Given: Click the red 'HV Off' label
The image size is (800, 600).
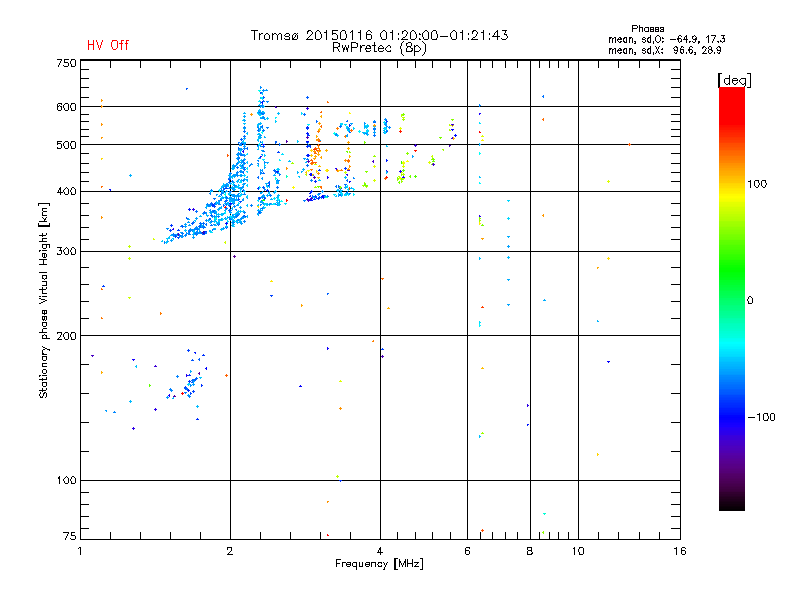Looking at the screenshot, I should click(108, 45).
